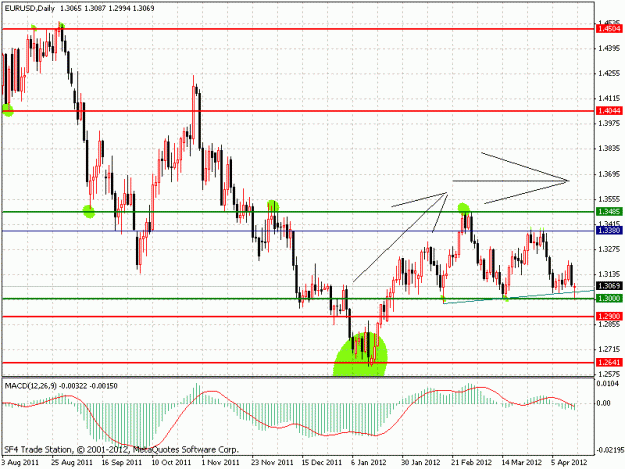Viewport: 625px width, 469px height.
Task: Click the 1.4255 price scale value
Action: pyautogui.click(x=609, y=73)
